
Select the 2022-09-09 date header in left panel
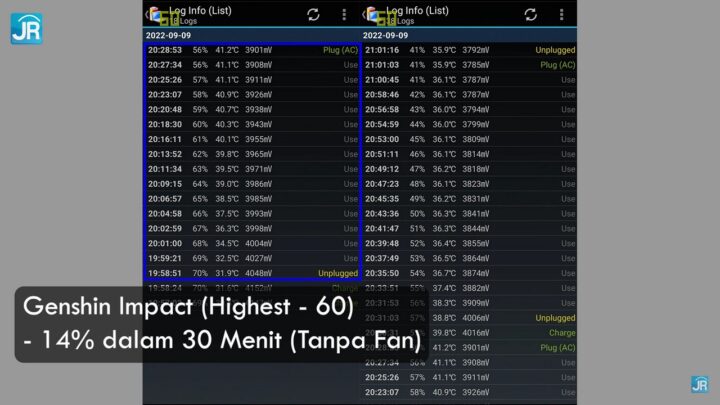pyautogui.click(x=252, y=35)
